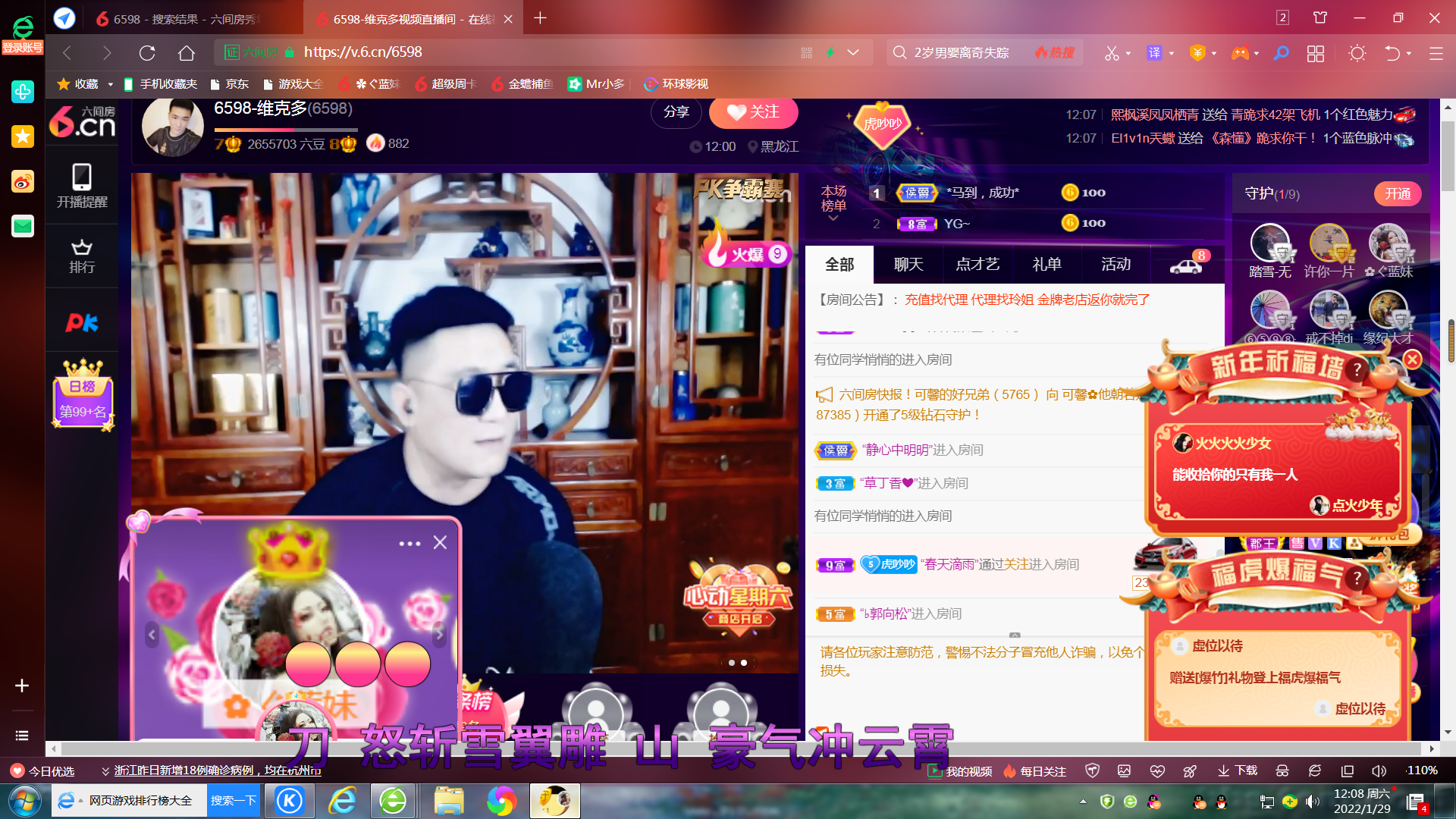Open 环球影视 bookmark link

(x=676, y=84)
